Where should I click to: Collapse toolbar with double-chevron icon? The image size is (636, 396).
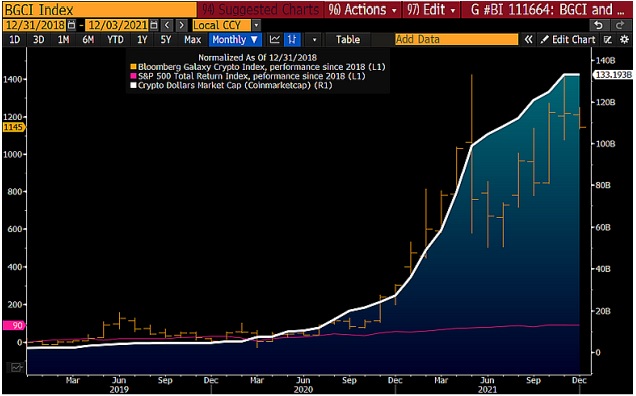click(x=528, y=39)
